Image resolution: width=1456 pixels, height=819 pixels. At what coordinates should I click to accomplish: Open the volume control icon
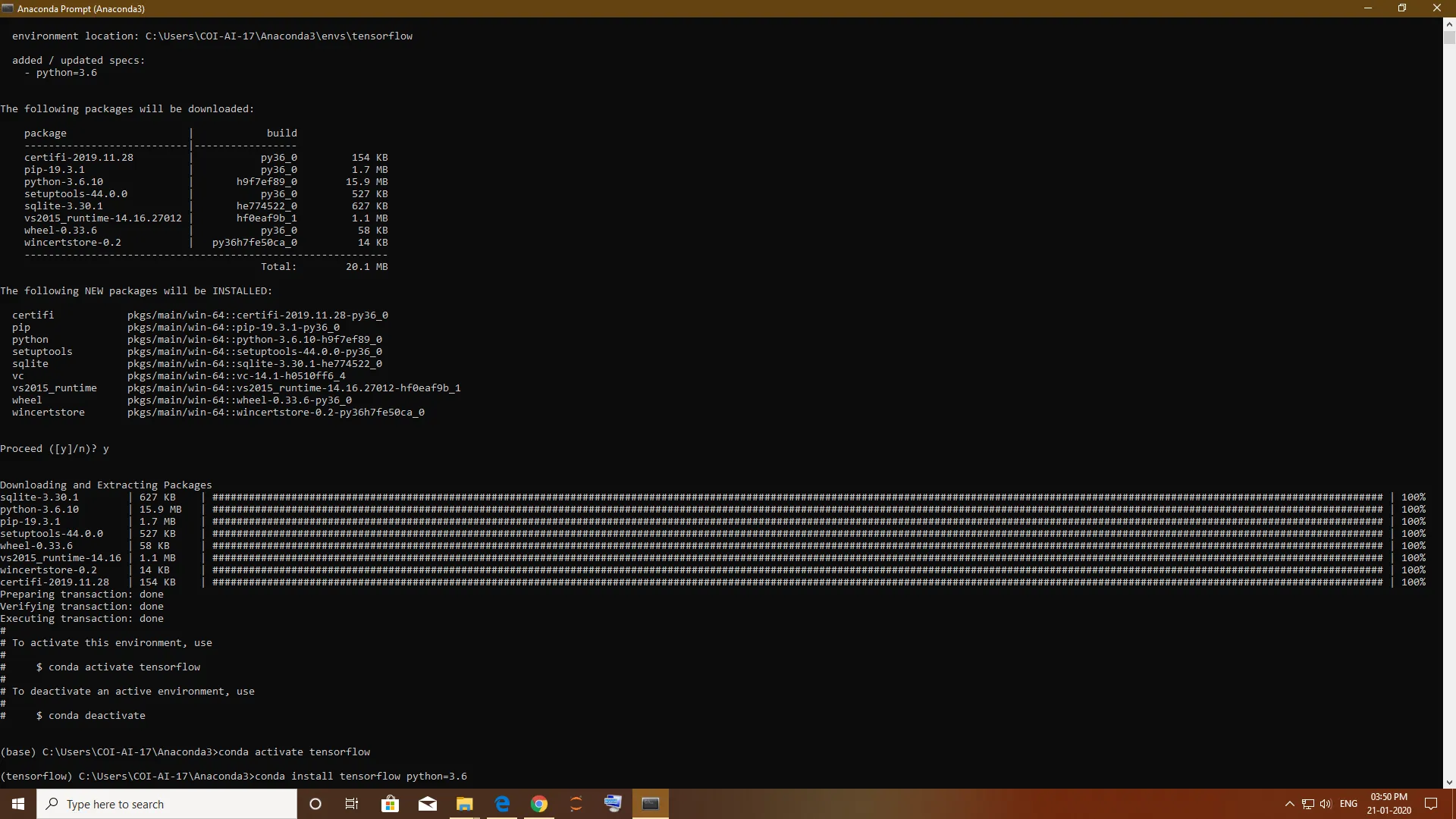(x=1326, y=804)
